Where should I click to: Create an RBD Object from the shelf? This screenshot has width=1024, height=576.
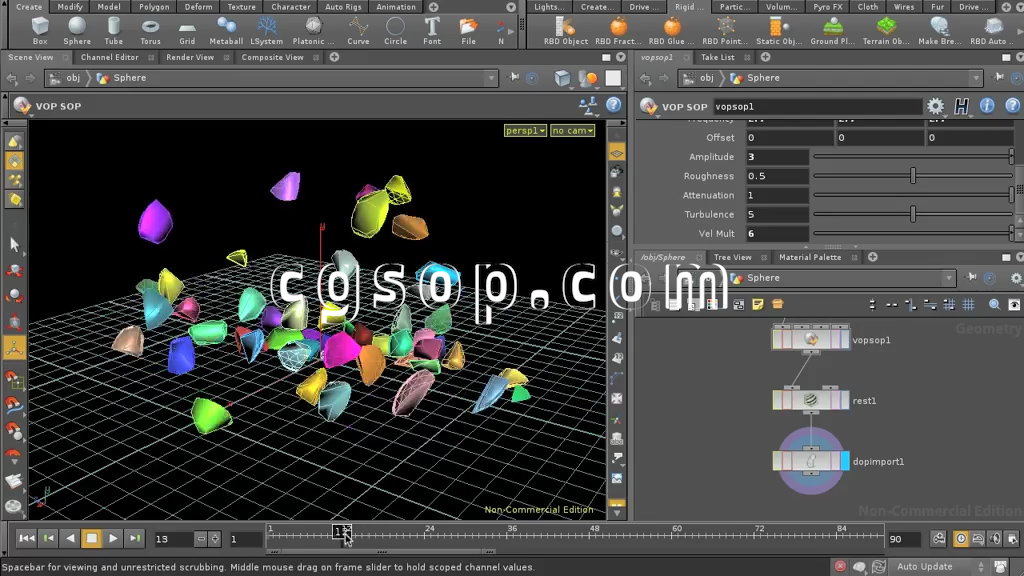point(566,29)
